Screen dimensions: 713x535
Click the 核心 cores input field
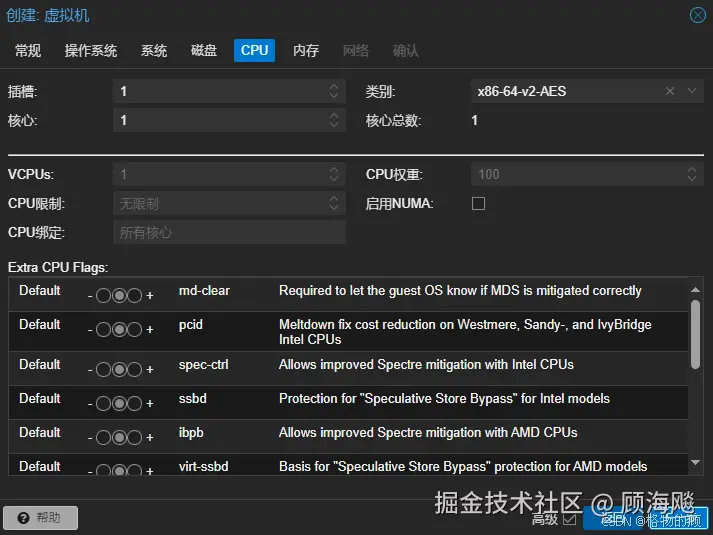pos(229,120)
